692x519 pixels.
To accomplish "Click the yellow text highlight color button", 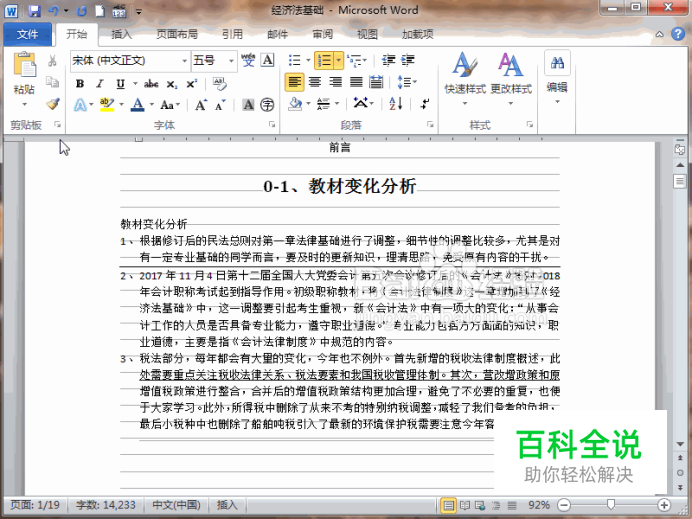I will (107, 105).
